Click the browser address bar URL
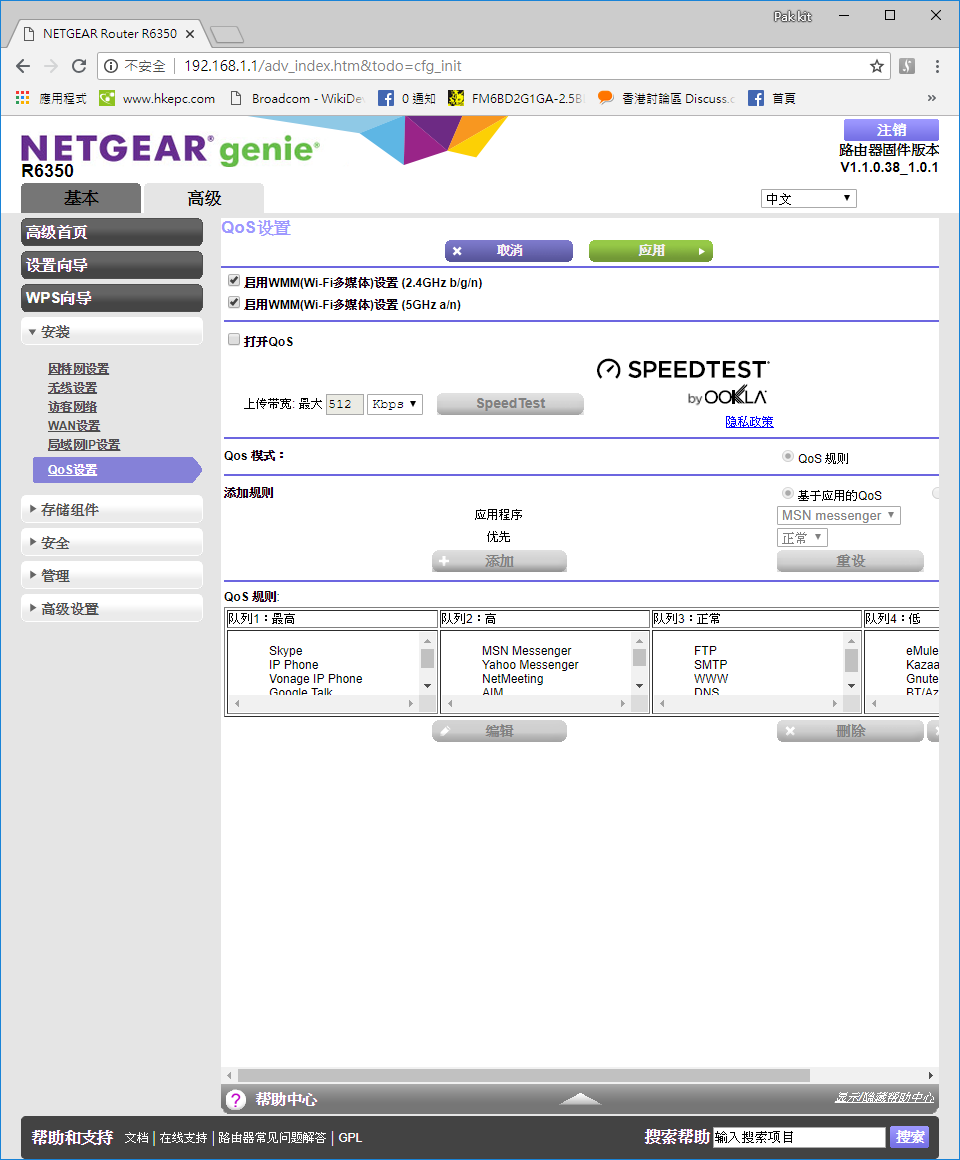The image size is (960, 1160). [322, 66]
